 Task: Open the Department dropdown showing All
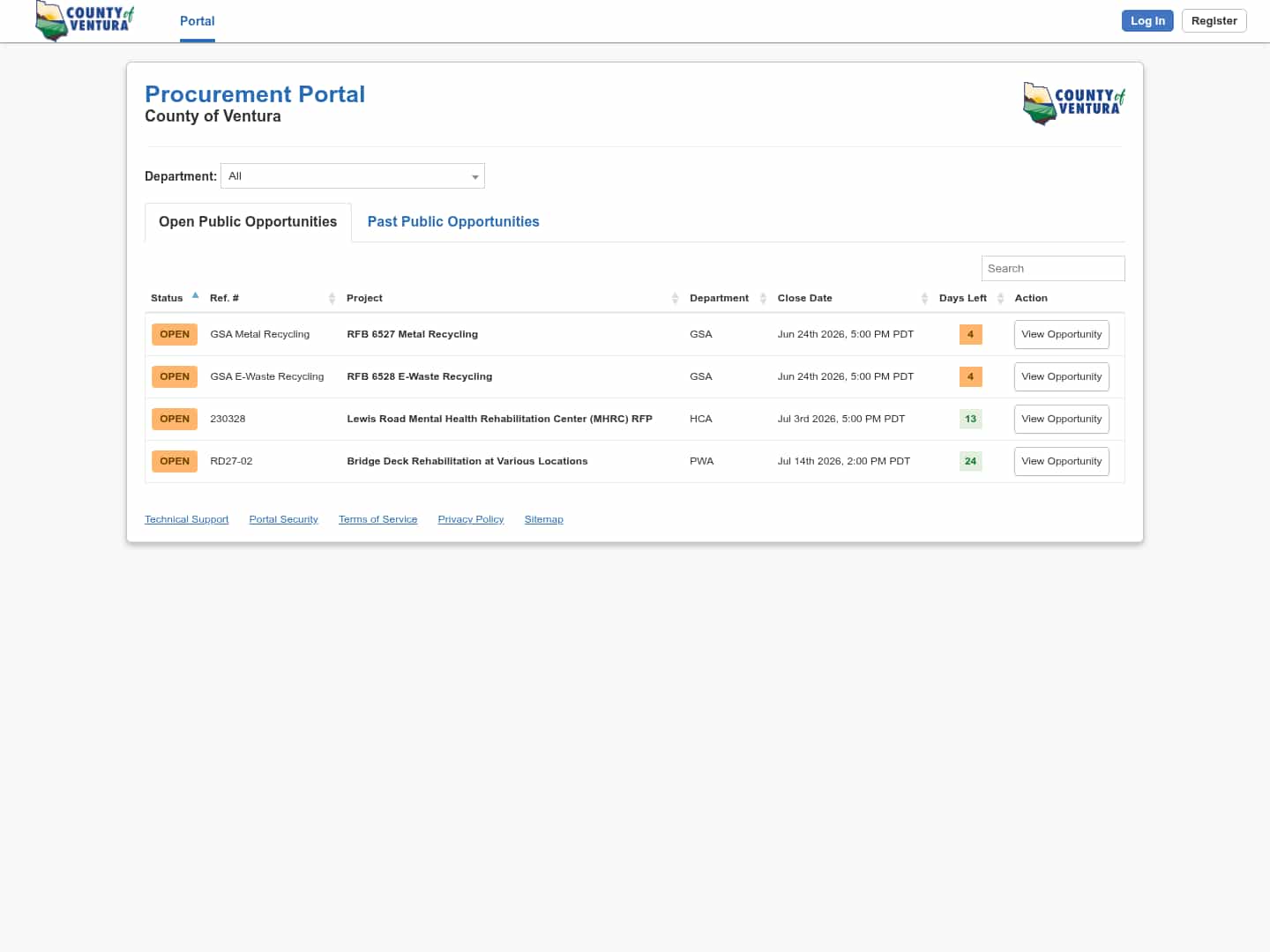(x=353, y=176)
